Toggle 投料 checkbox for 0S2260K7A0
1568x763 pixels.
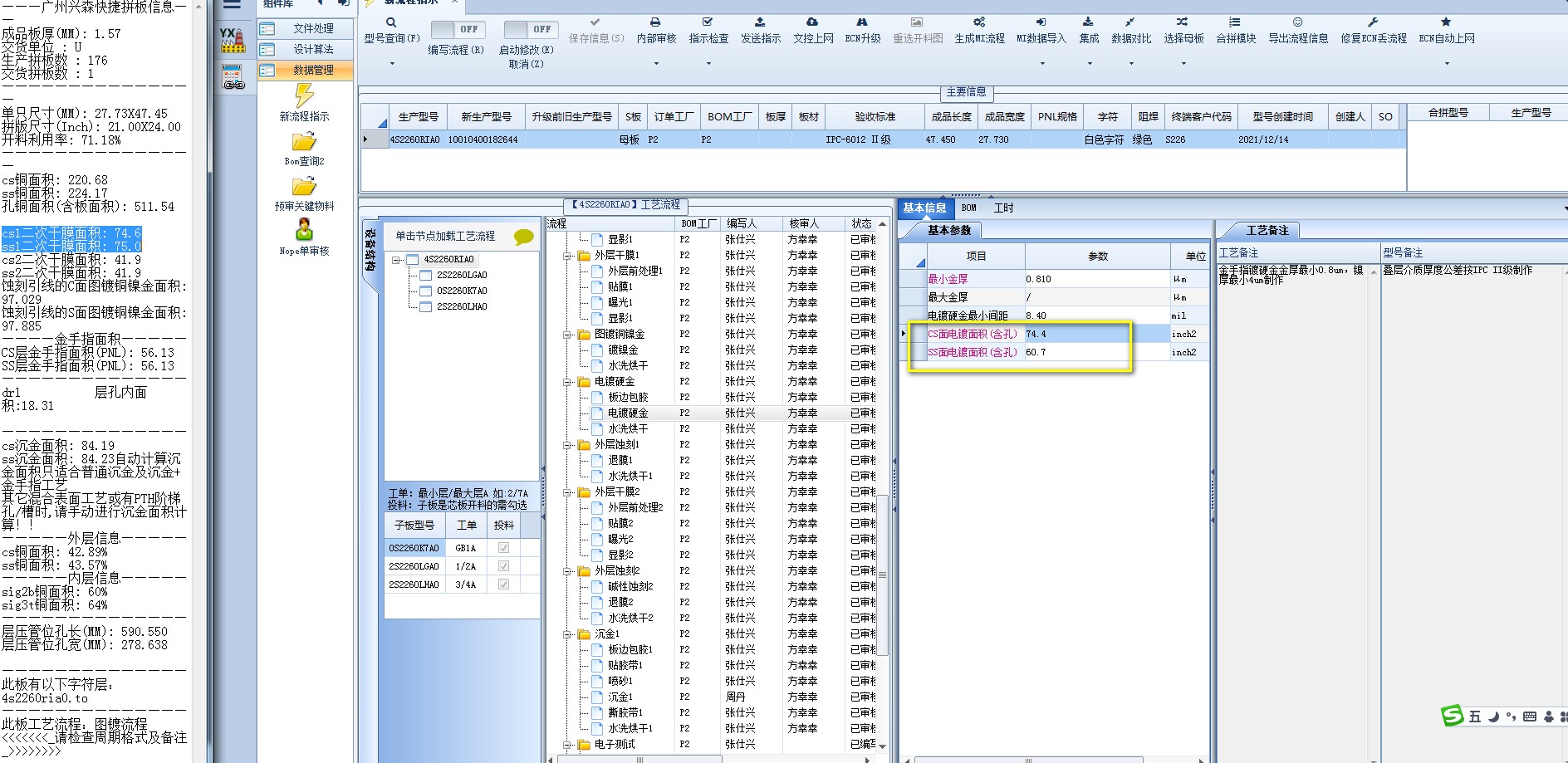(503, 548)
